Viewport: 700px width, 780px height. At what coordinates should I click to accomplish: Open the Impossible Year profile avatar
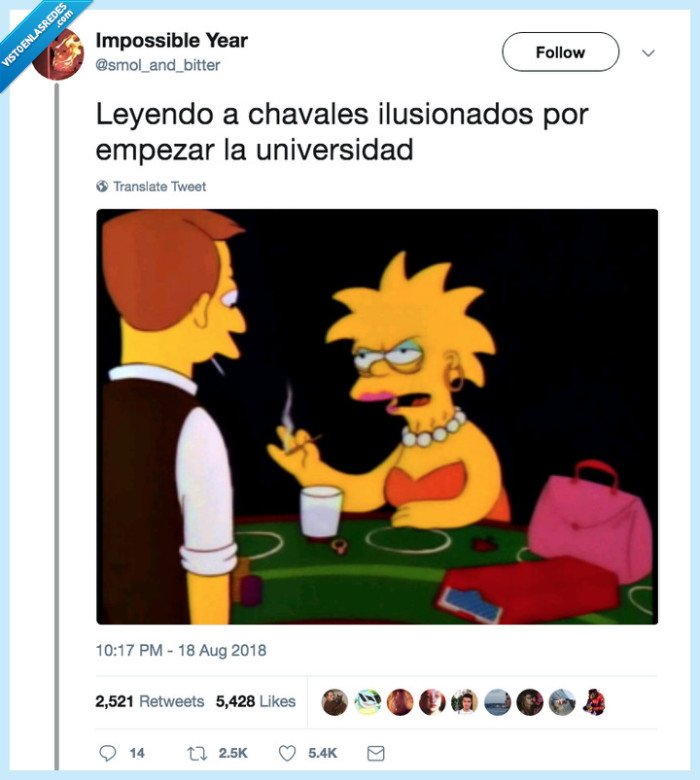click(x=58, y=54)
